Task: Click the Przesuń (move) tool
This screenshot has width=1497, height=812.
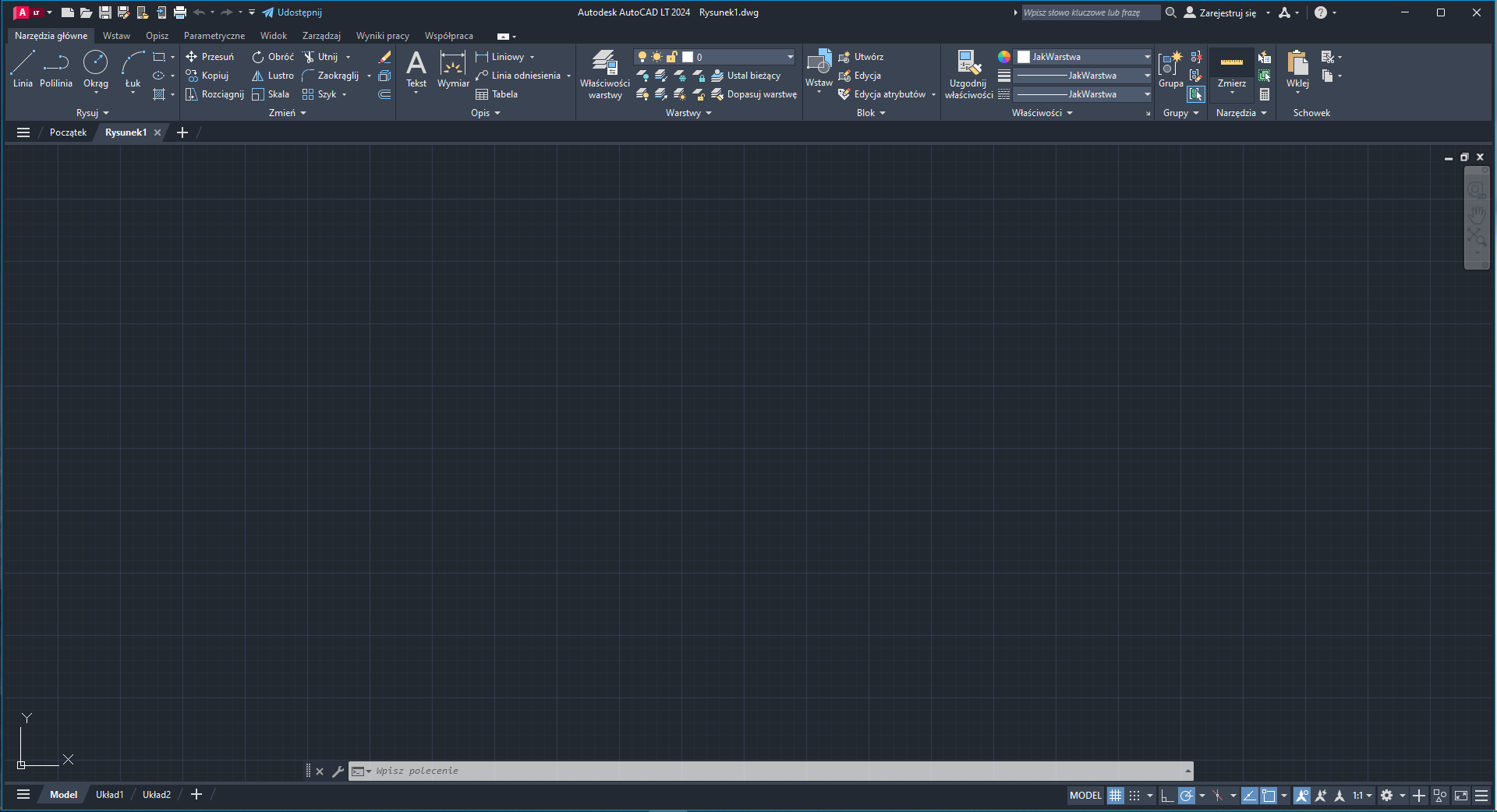Action: click(210, 57)
